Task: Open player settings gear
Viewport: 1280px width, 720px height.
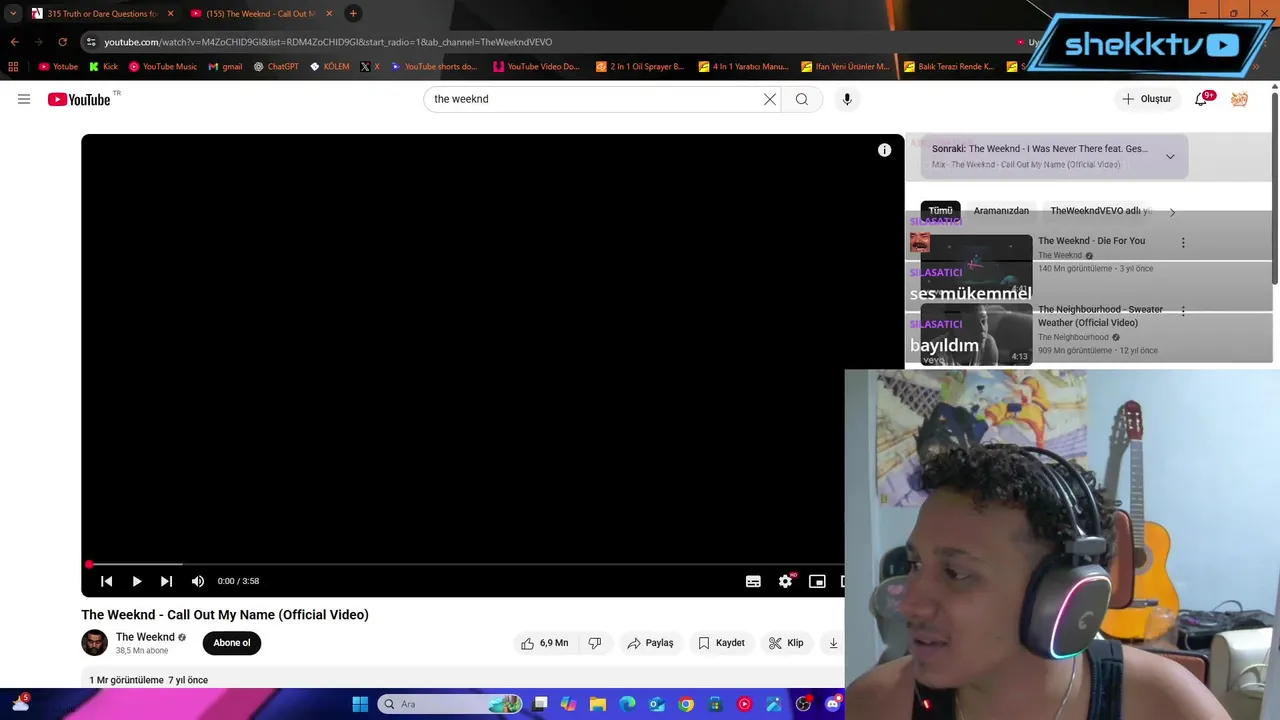Action: [x=786, y=581]
